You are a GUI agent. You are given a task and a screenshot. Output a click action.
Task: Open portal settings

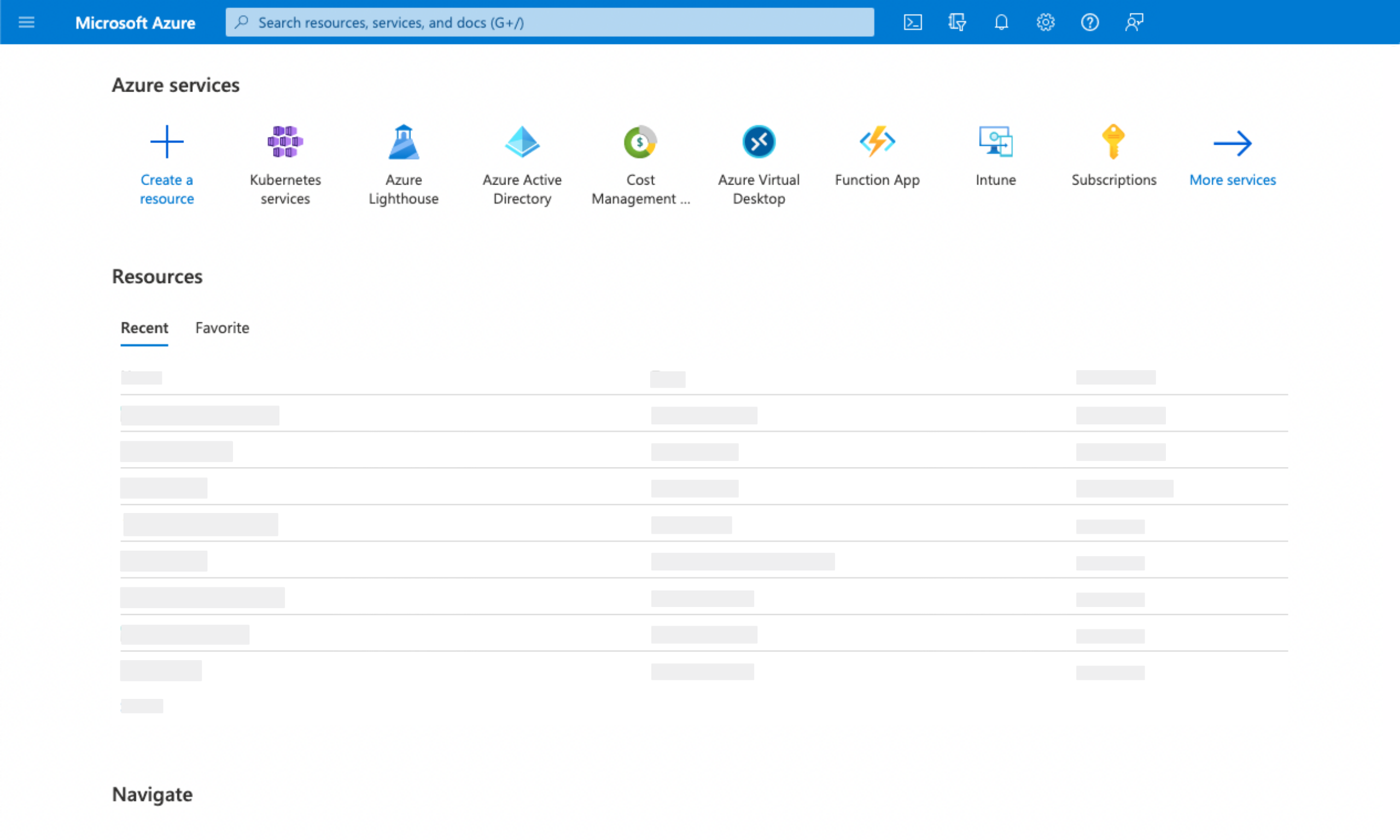[x=1045, y=22]
